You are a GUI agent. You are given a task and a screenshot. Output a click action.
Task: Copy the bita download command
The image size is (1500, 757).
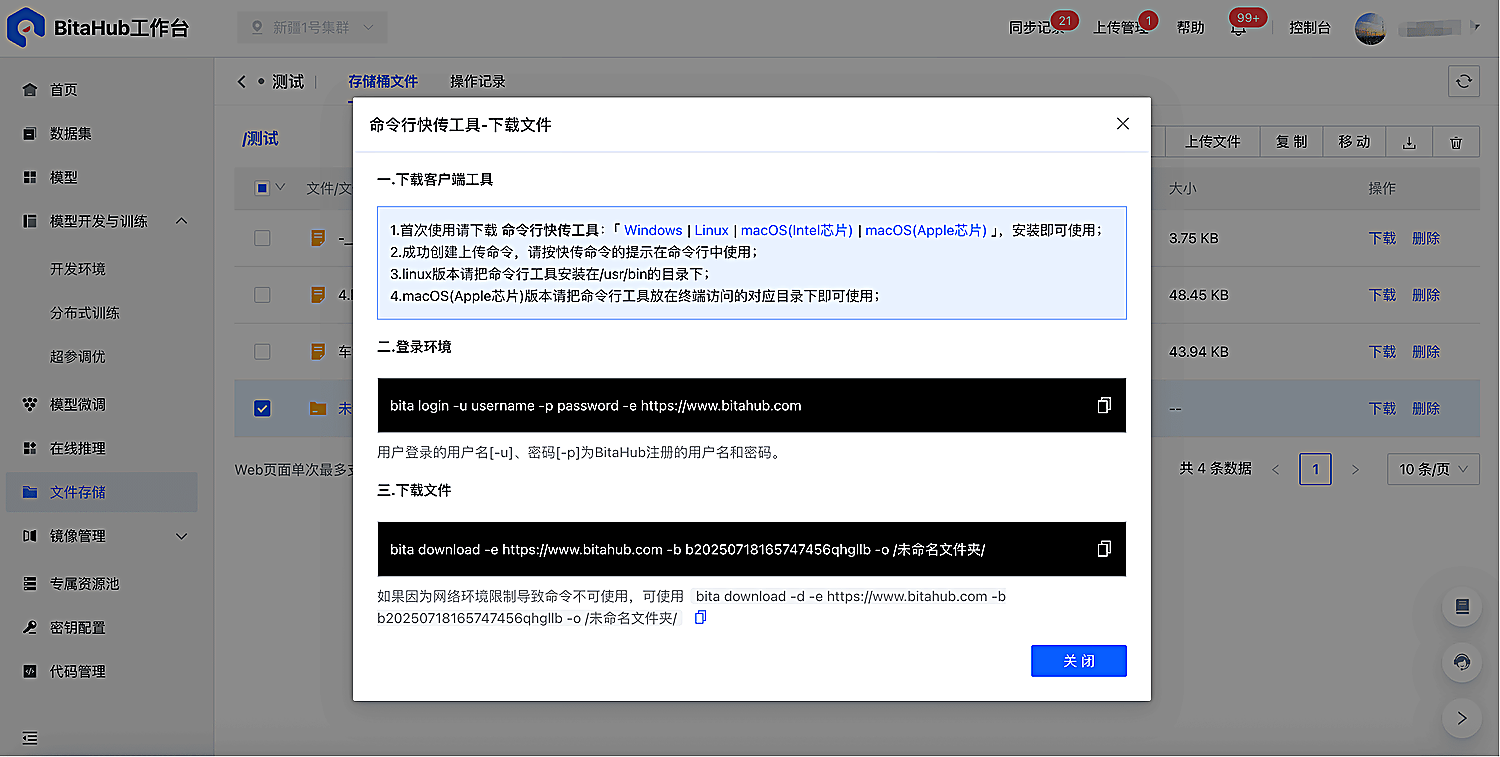[x=1104, y=549]
